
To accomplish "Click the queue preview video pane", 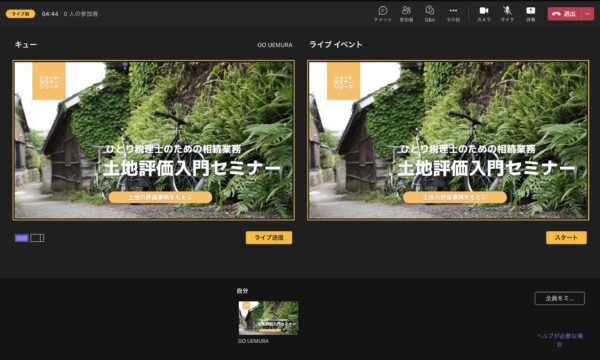I will point(154,140).
